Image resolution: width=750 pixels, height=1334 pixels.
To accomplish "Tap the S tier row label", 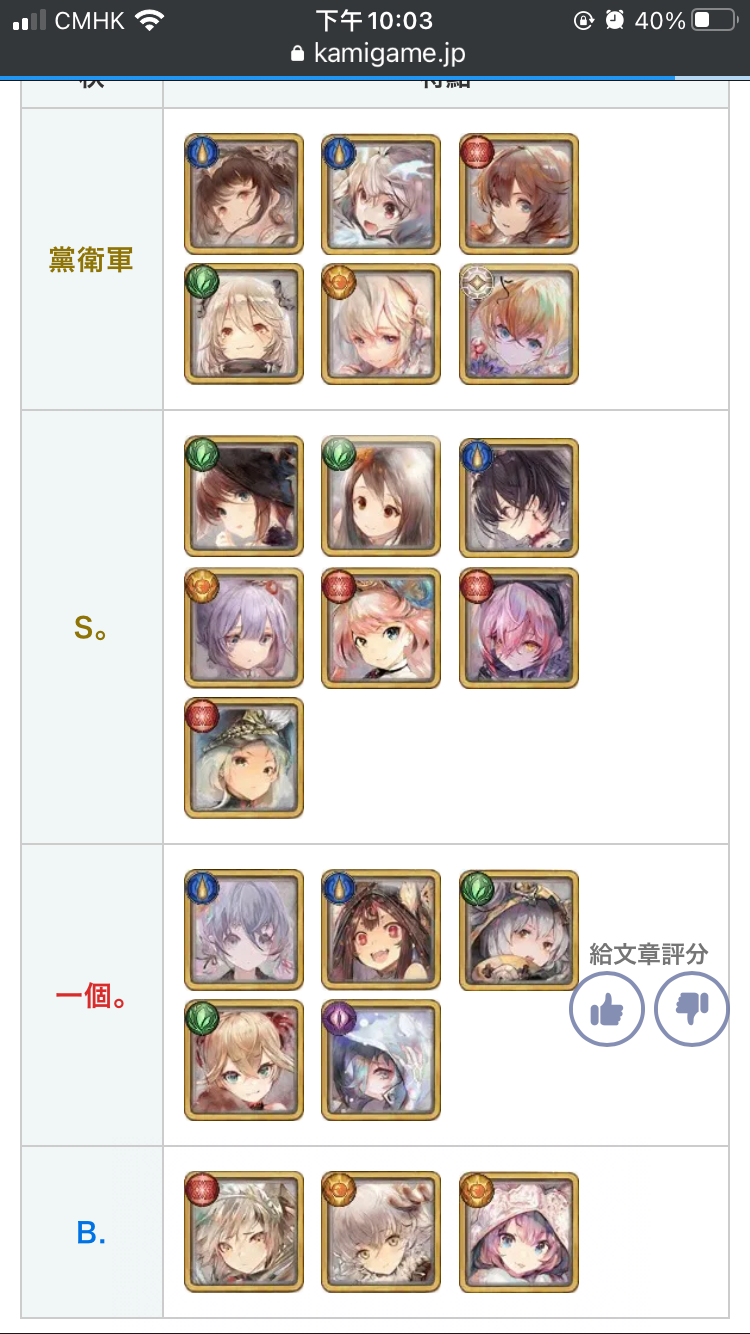I will 91,628.
